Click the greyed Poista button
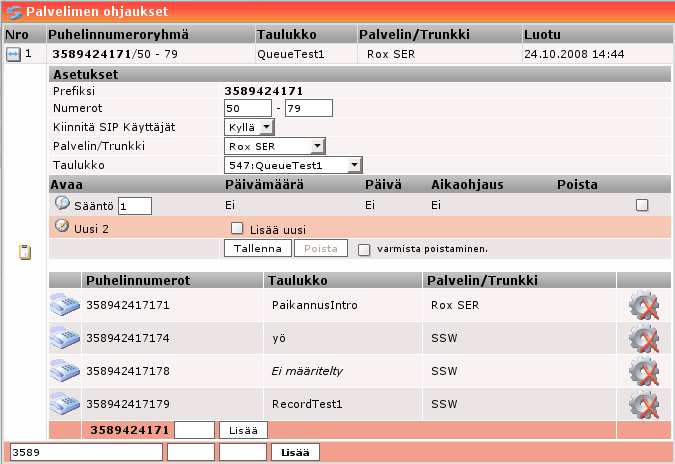The image size is (675, 464). coord(321,248)
